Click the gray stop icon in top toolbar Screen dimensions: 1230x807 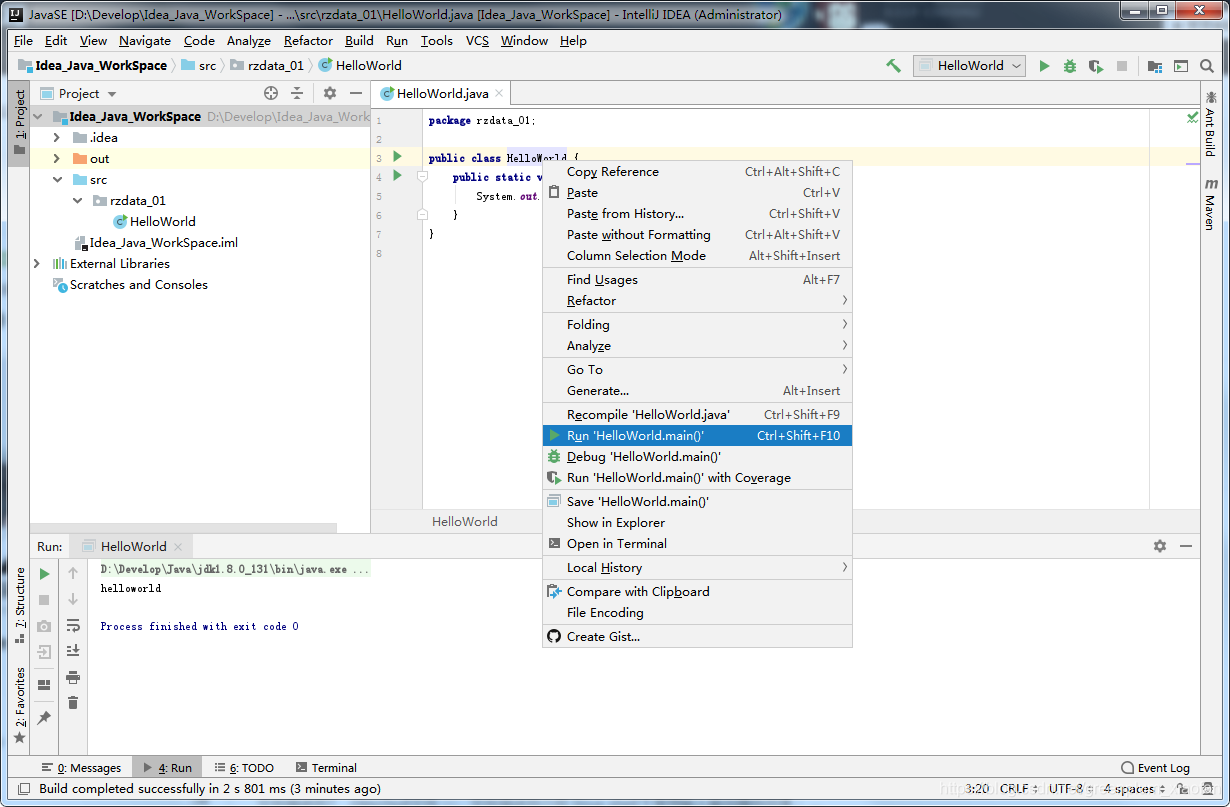tap(1122, 66)
